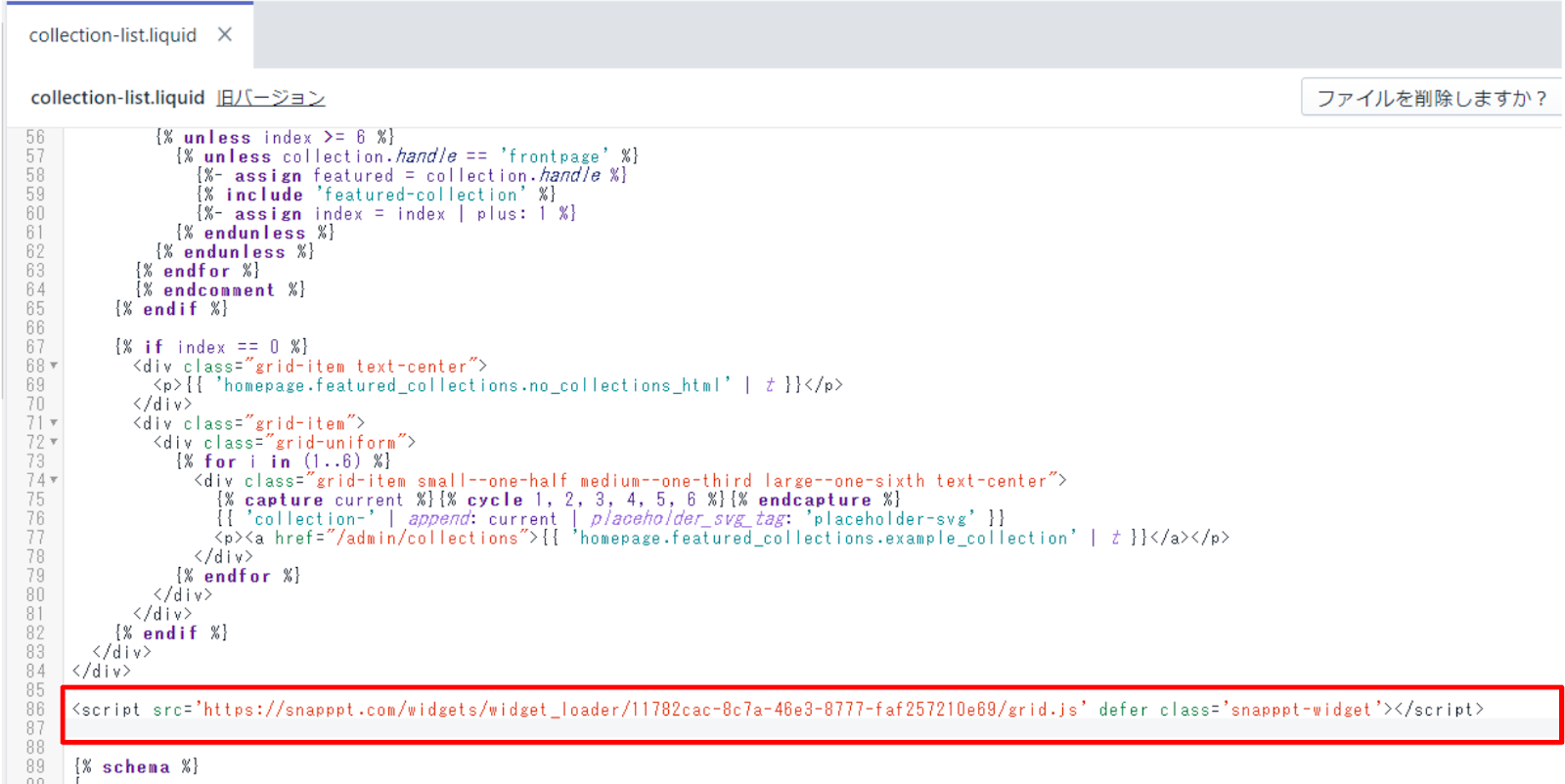Screen dimensions: 1565x784
Task: Click the empty line 87 in the editor
Action: (x=812, y=728)
